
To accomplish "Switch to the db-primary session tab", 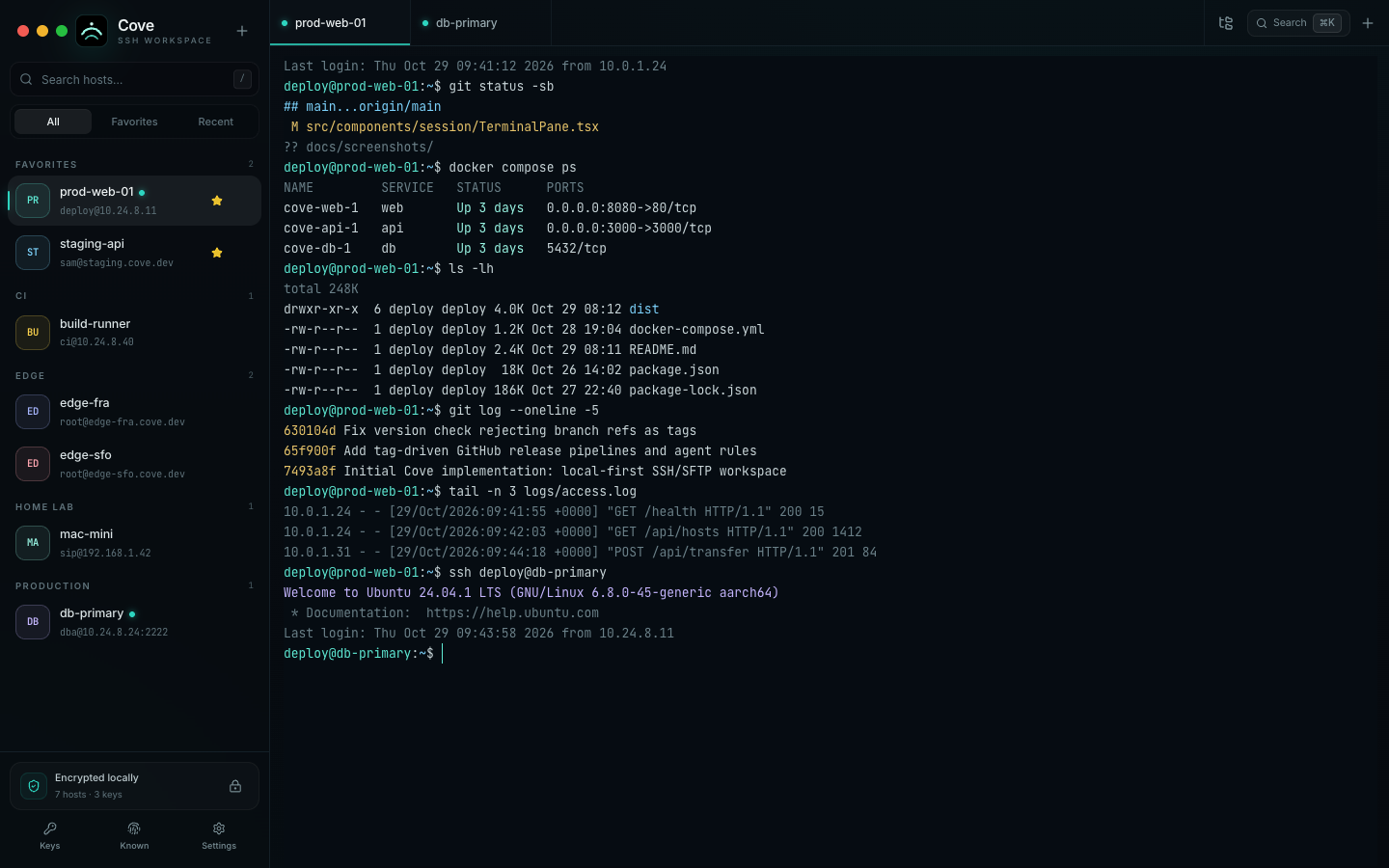I will pos(480,23).
